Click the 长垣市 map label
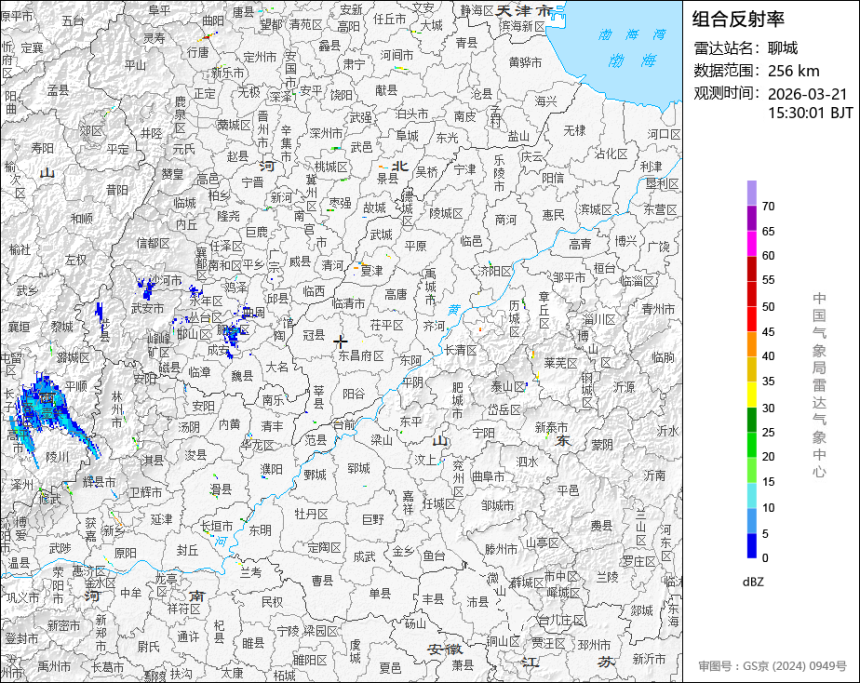This screenshot has height=683, width=860. (216, 525)
